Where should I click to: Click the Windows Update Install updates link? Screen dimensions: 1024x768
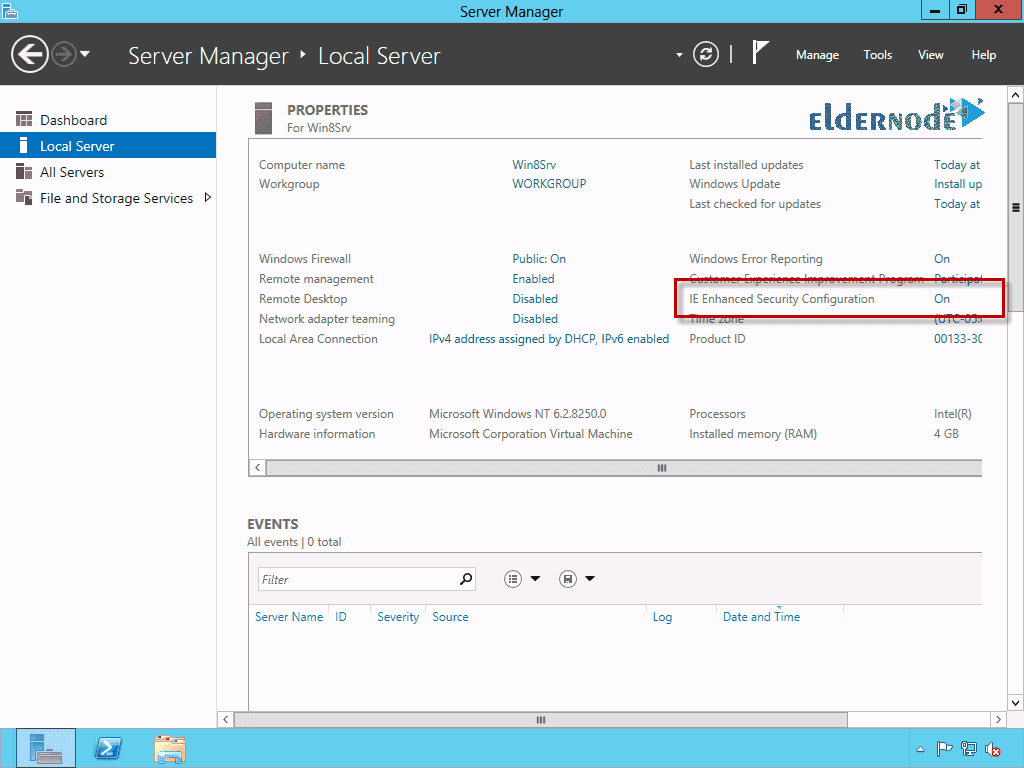pyautogui.click(x=957, y=184)
